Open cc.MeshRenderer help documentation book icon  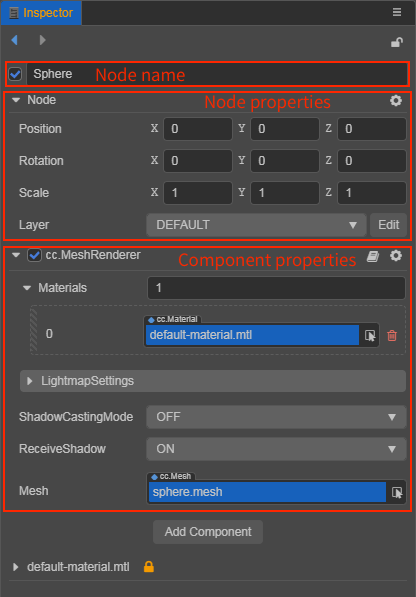373,256
